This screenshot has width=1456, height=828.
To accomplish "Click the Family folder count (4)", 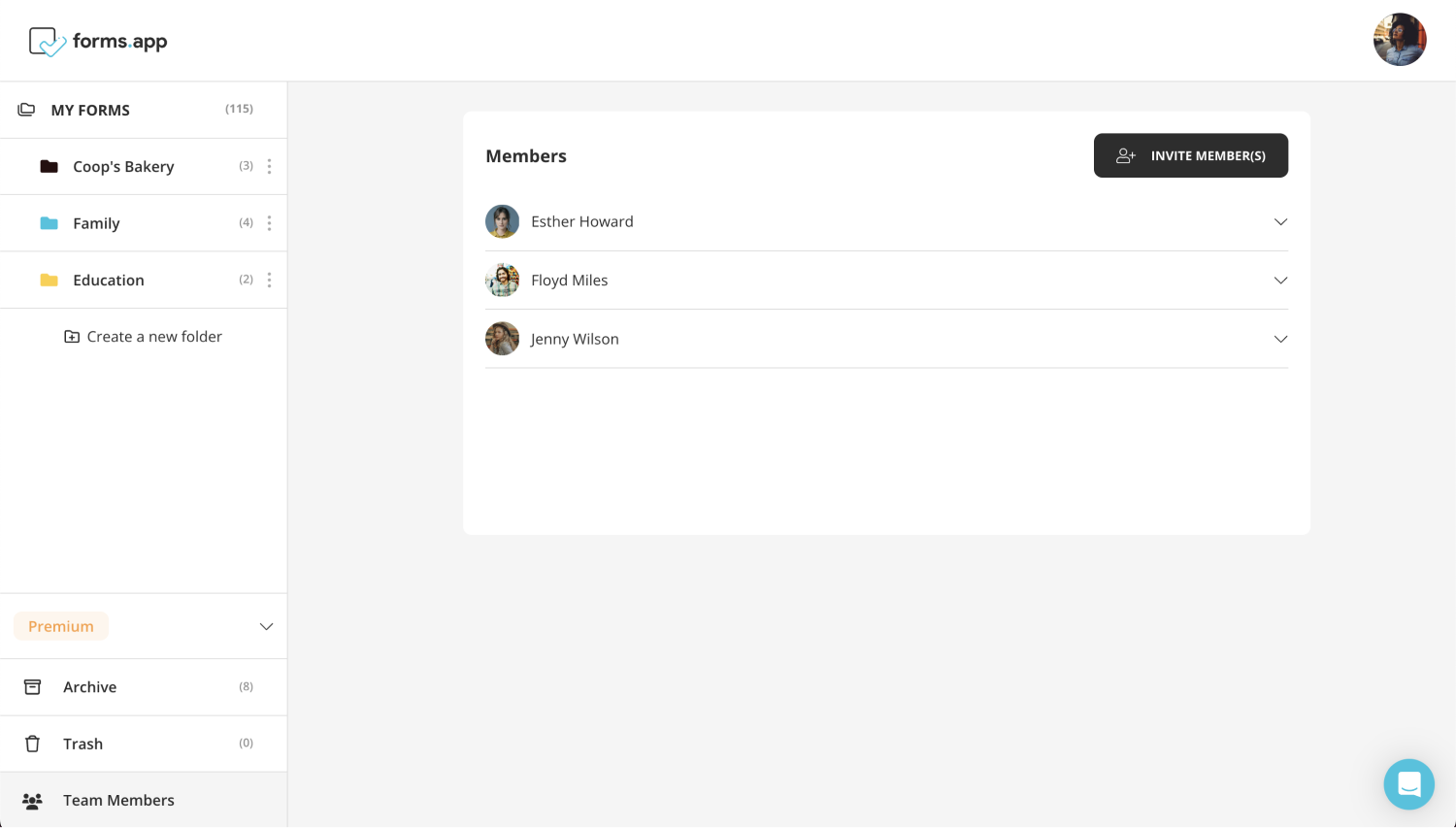I will pyautogui.click(x=247, y=222).
